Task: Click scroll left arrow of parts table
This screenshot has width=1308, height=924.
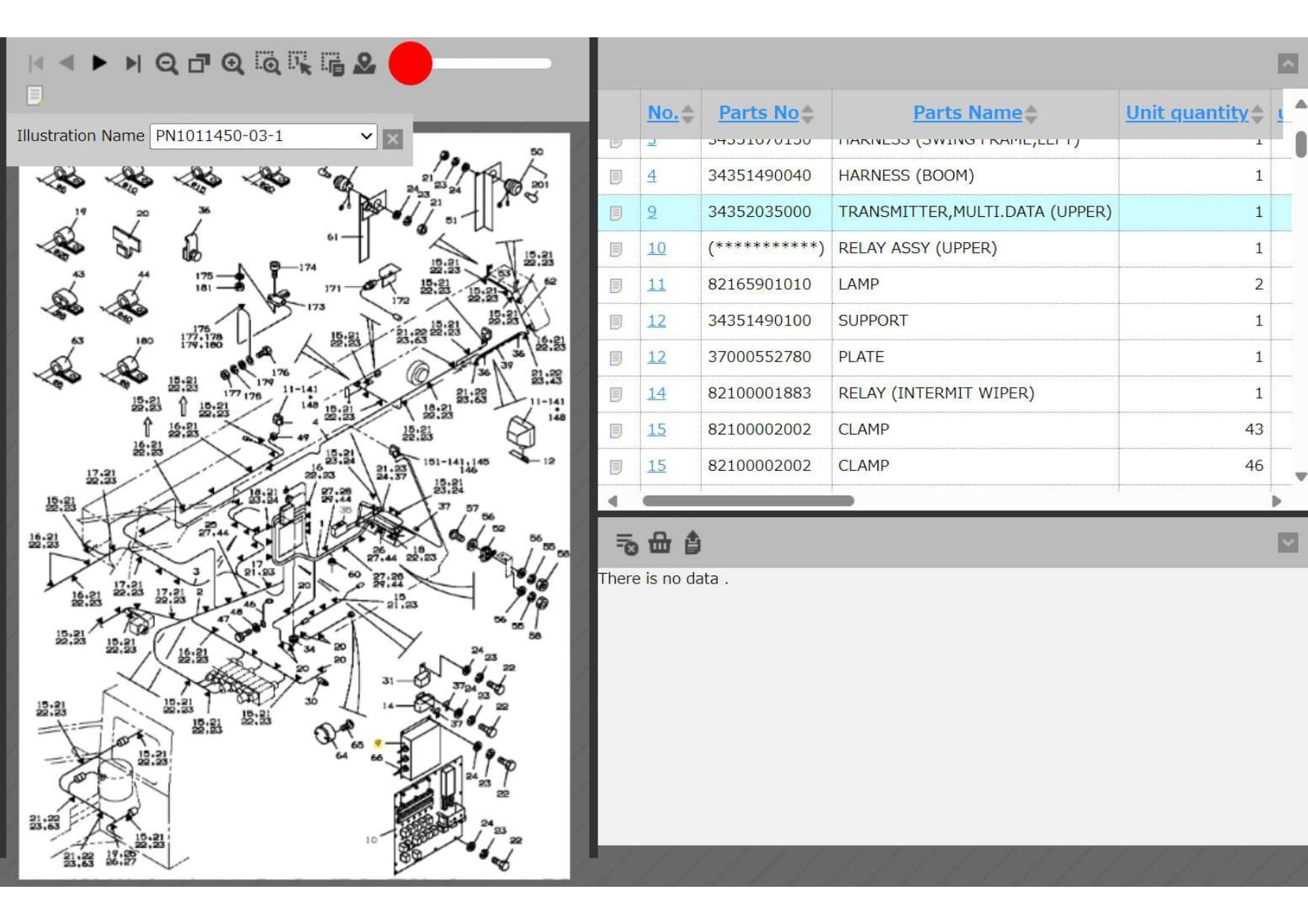Action: point(613,501)
